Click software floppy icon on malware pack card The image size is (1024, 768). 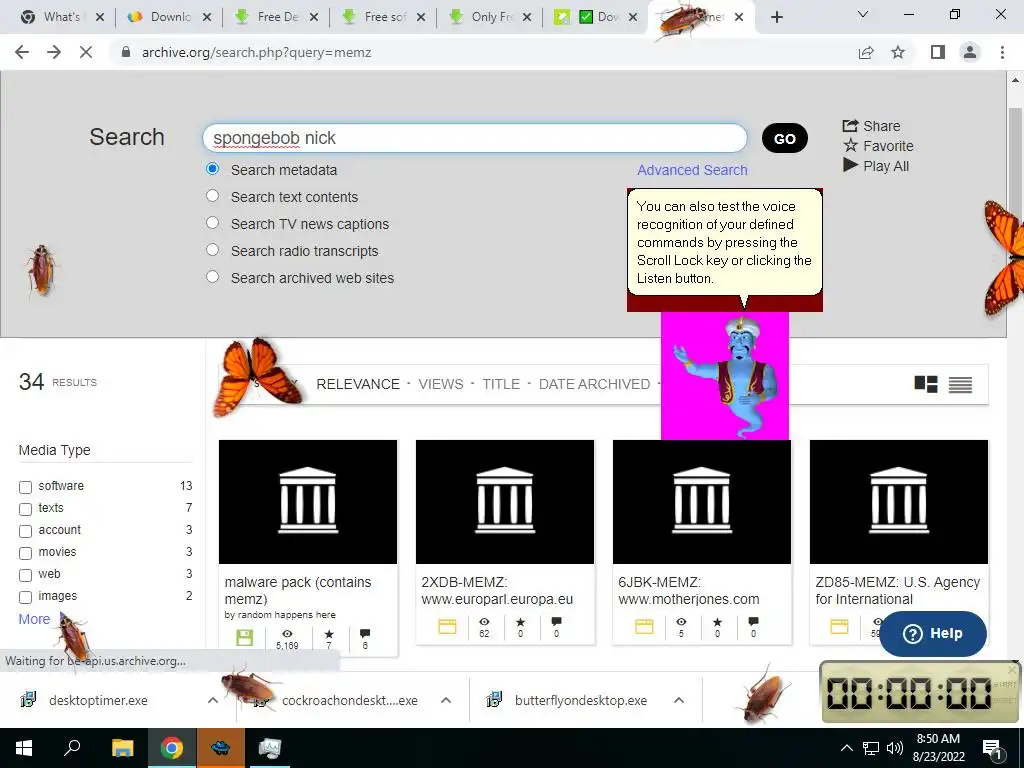coord(244,637)
